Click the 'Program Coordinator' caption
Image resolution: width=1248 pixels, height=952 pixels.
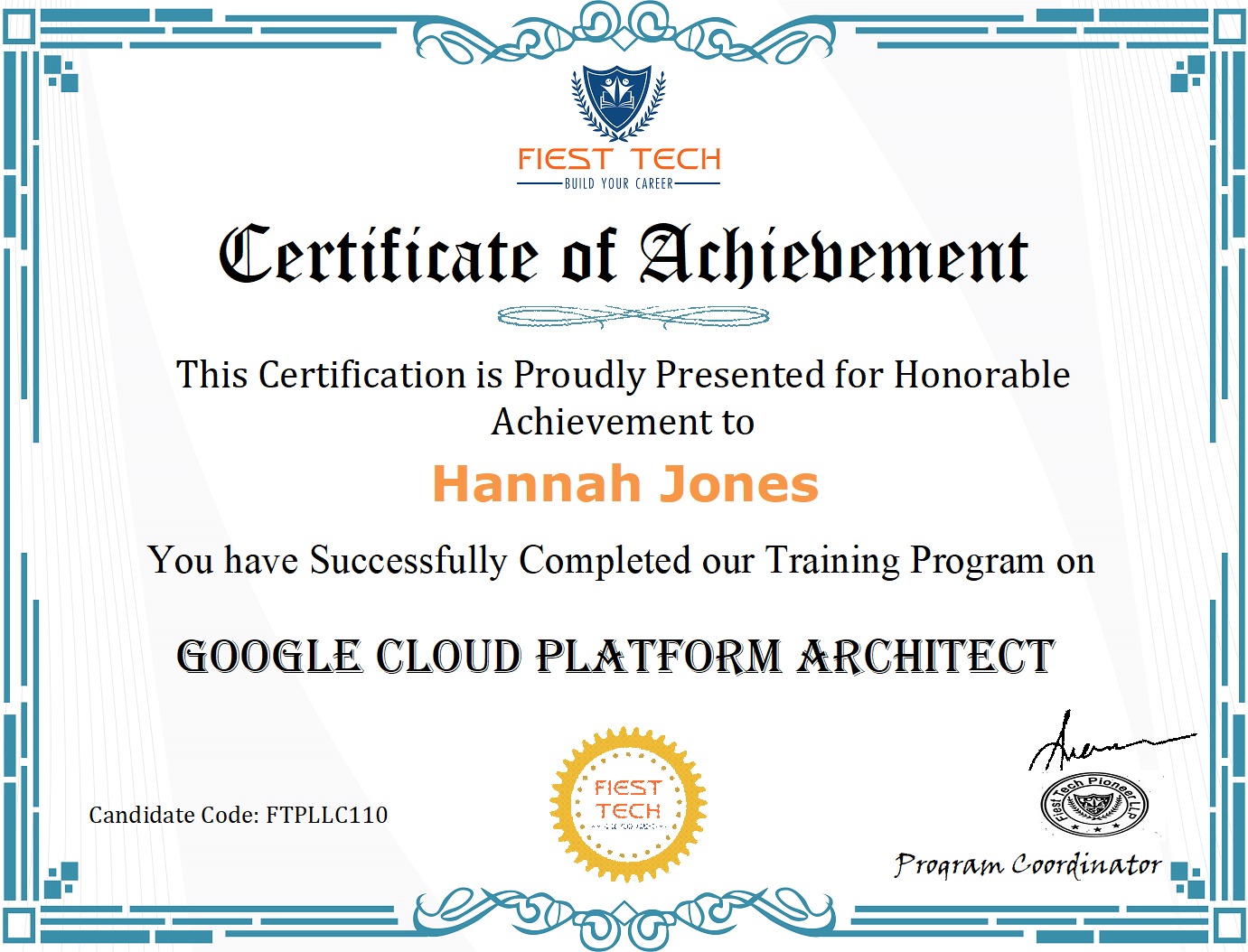point(1027,865)
